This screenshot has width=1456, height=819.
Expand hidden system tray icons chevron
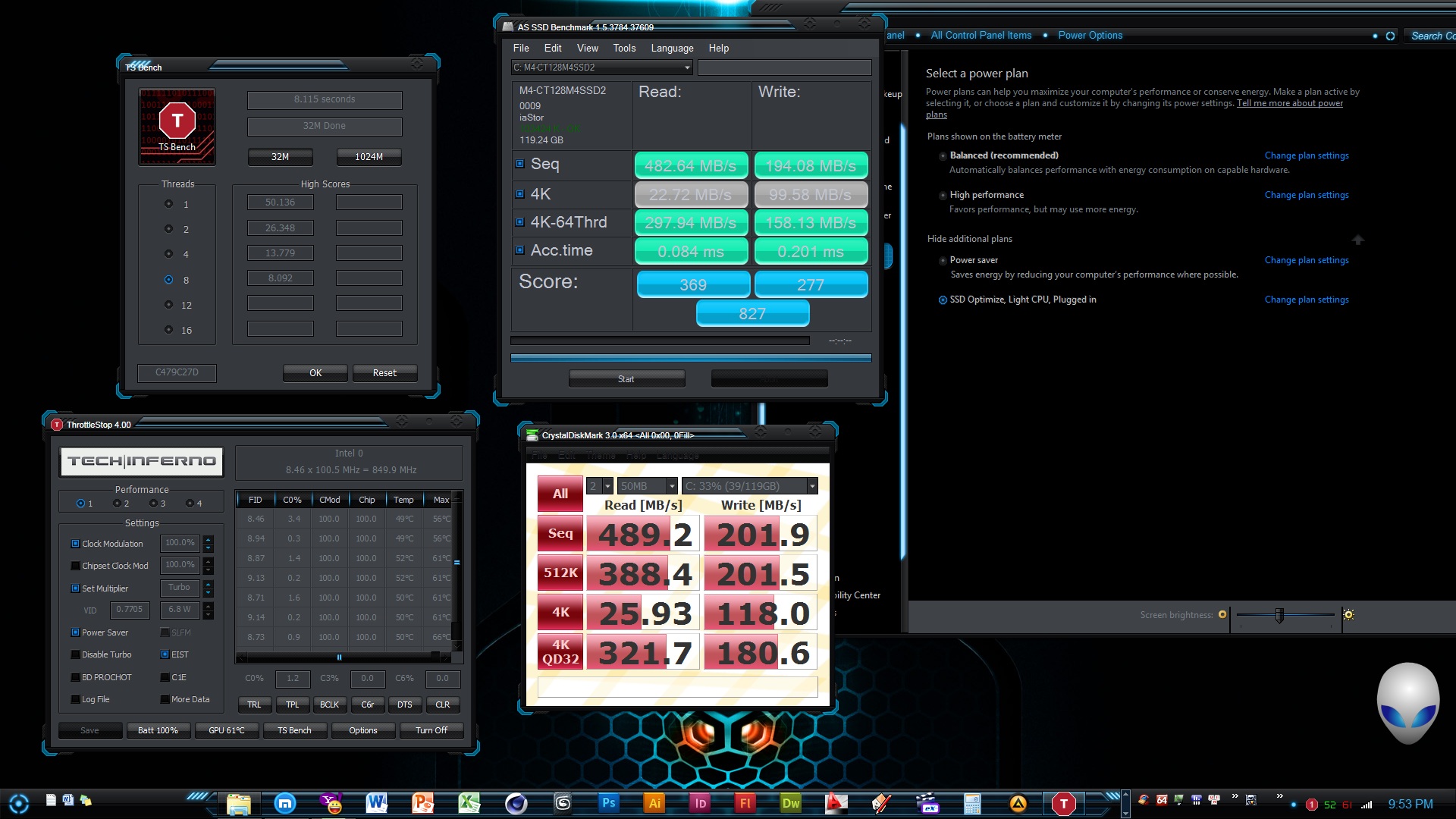(1279, 796)
